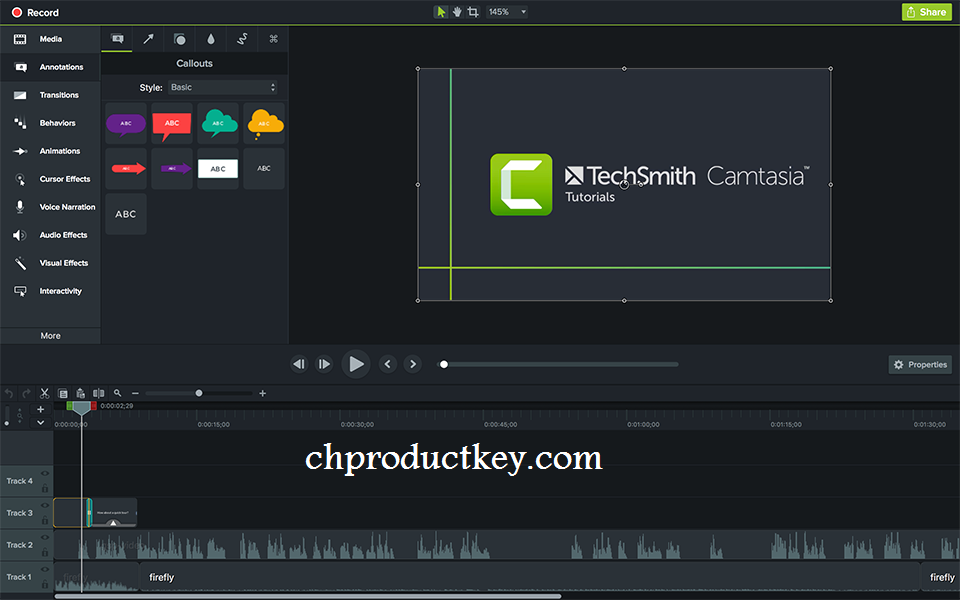Screen dimensions: 960x600
Task: Open the Animations tab
Action: point(50,151)
